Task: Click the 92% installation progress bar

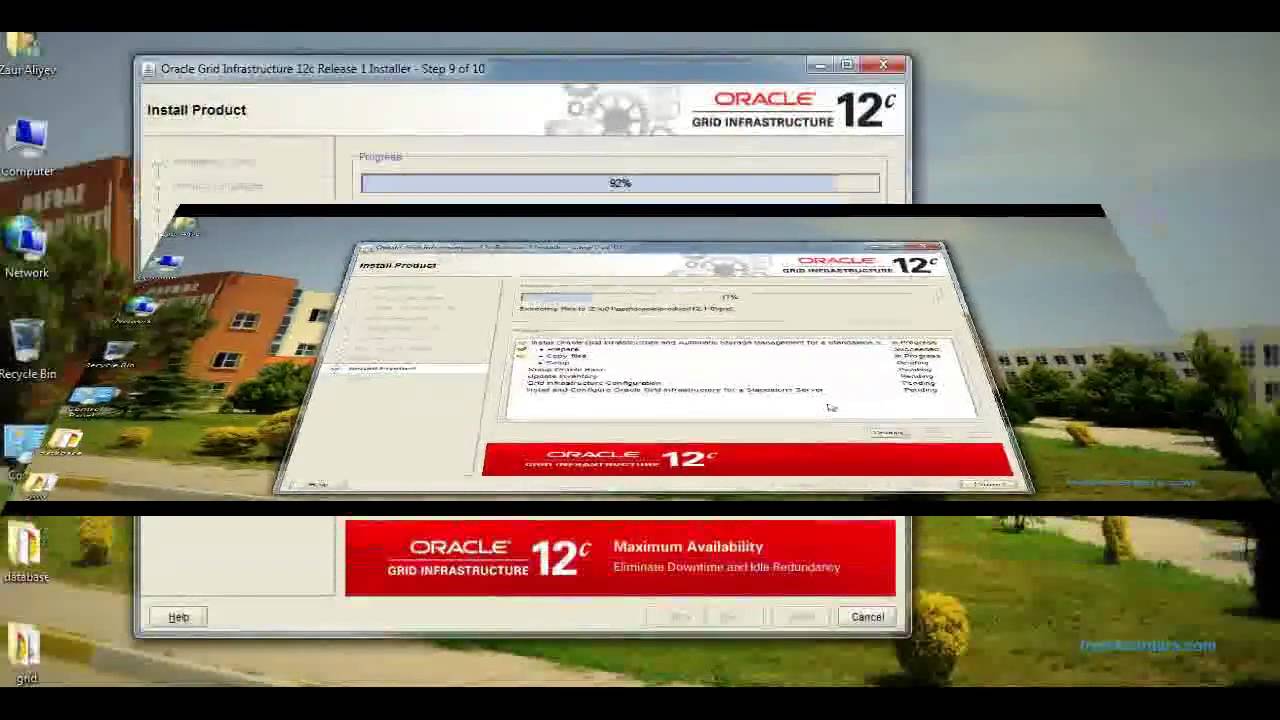Action: (620, 183)
